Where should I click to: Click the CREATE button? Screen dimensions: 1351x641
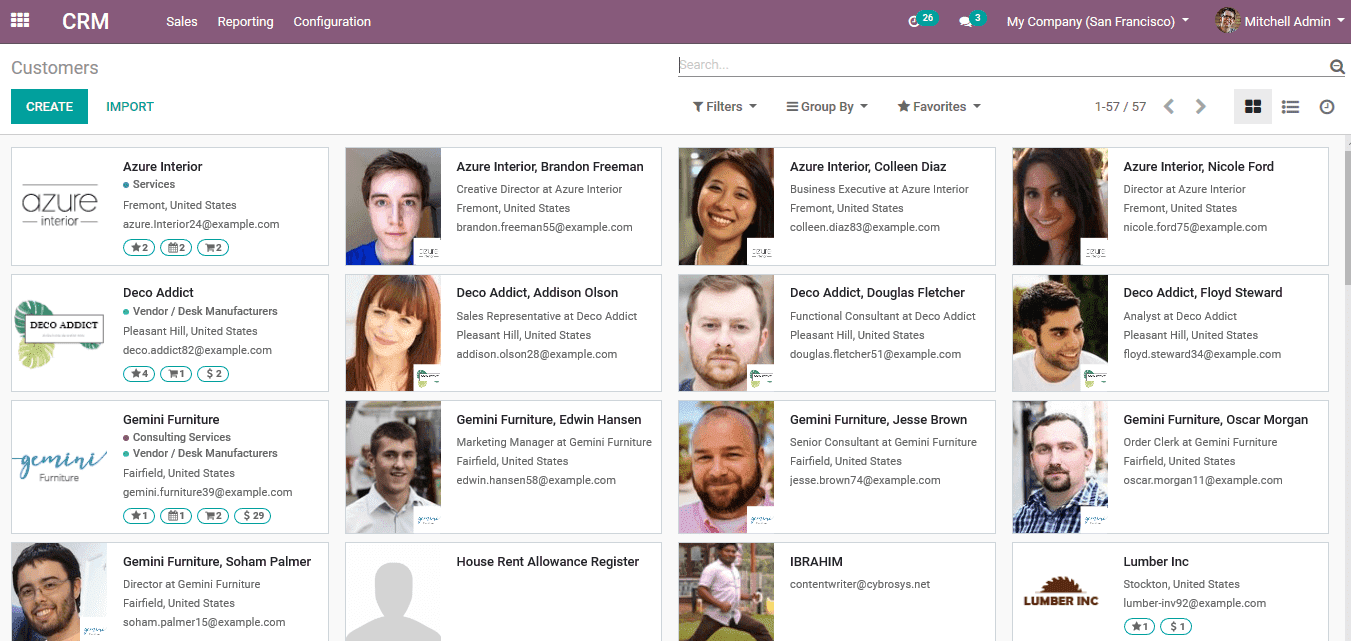49,107
